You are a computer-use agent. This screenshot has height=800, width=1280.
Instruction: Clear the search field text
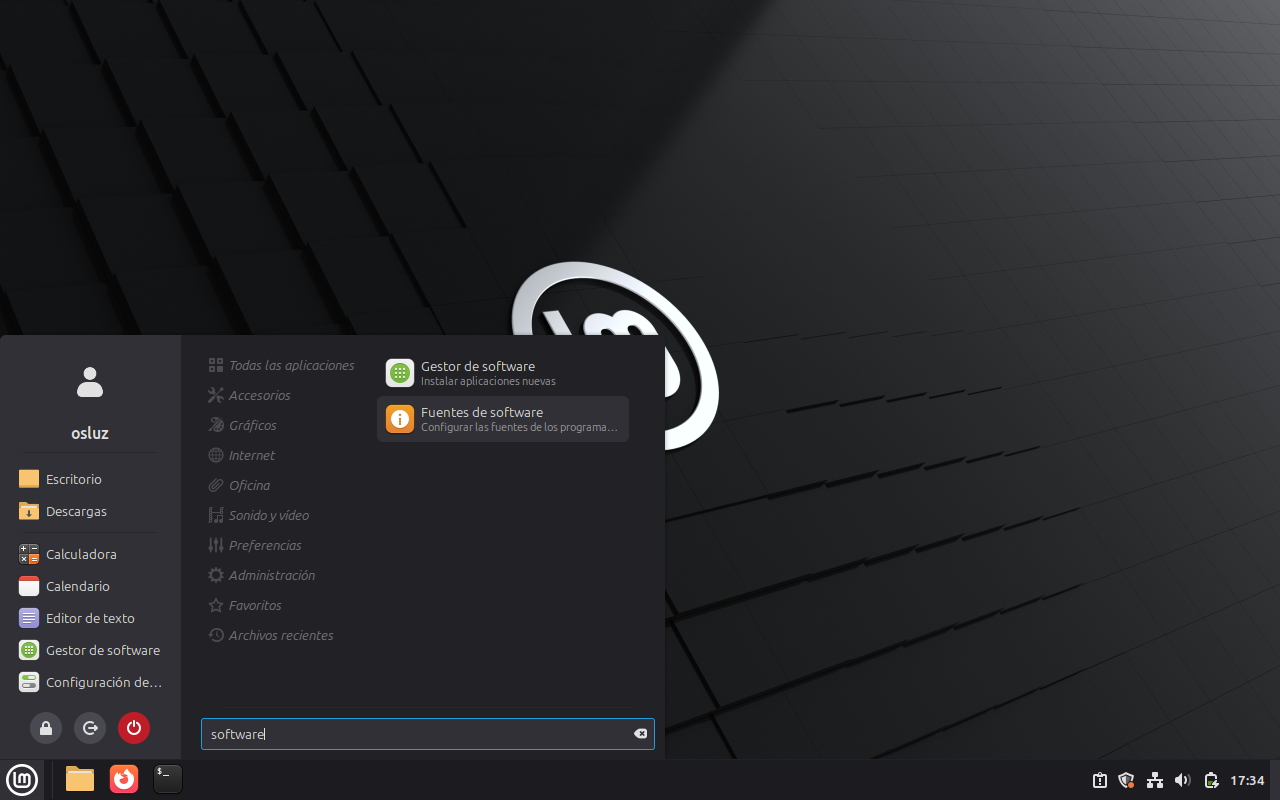(641, 734)
